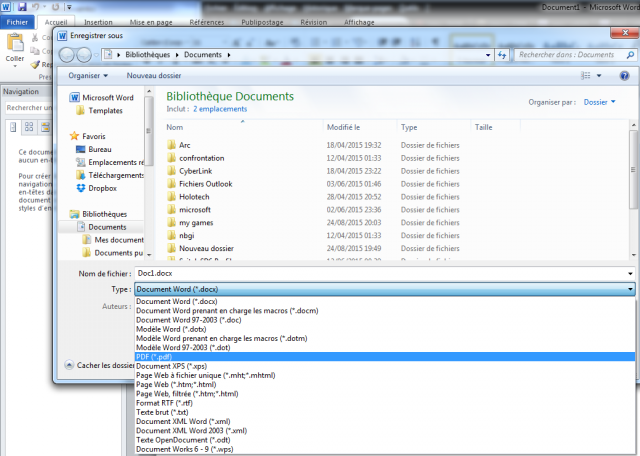Click the Nouveau dossier button
640x456 pixels.
pos(154,76)
